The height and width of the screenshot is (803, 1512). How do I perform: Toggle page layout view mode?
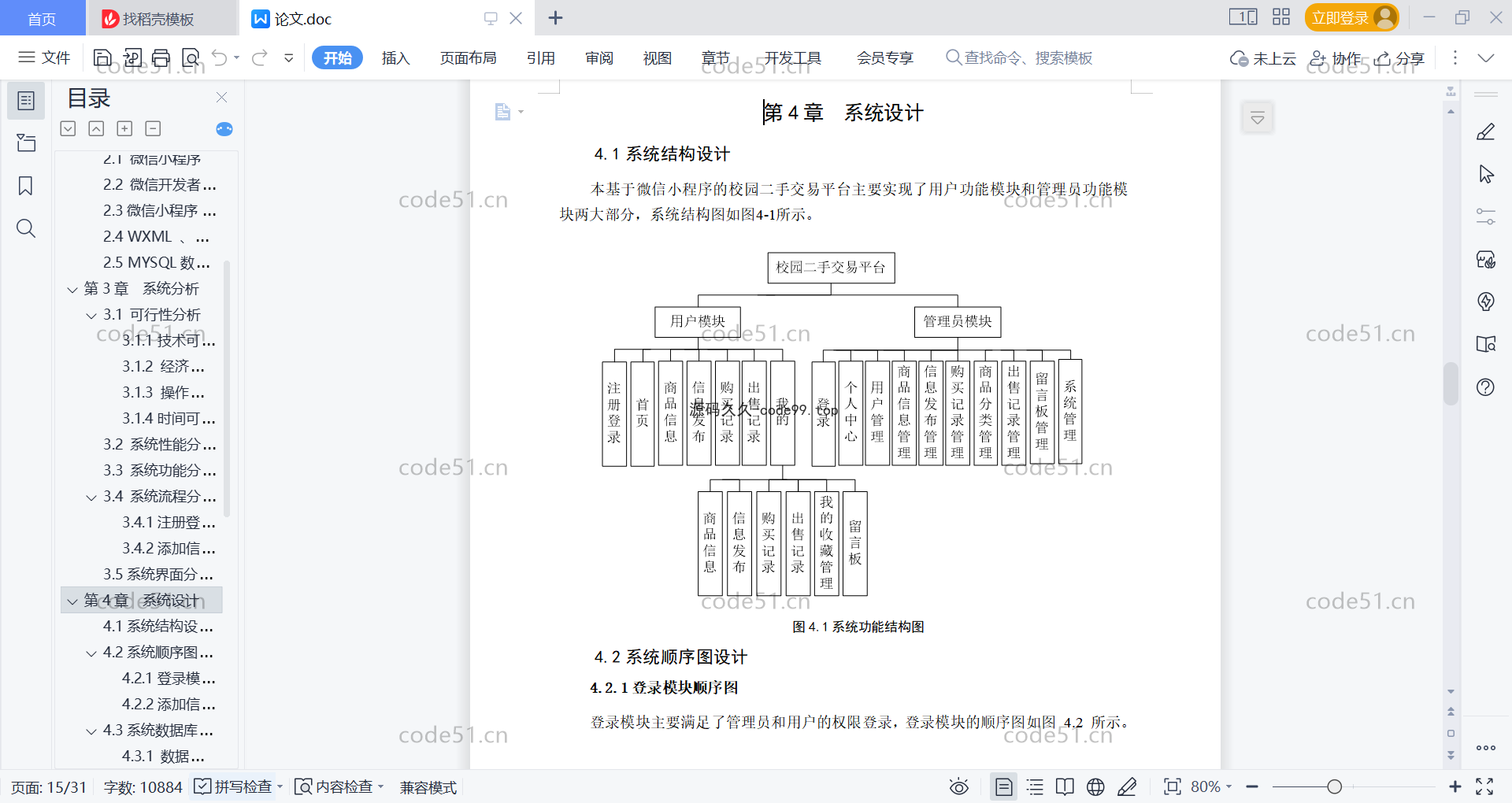pos(1003,786)
